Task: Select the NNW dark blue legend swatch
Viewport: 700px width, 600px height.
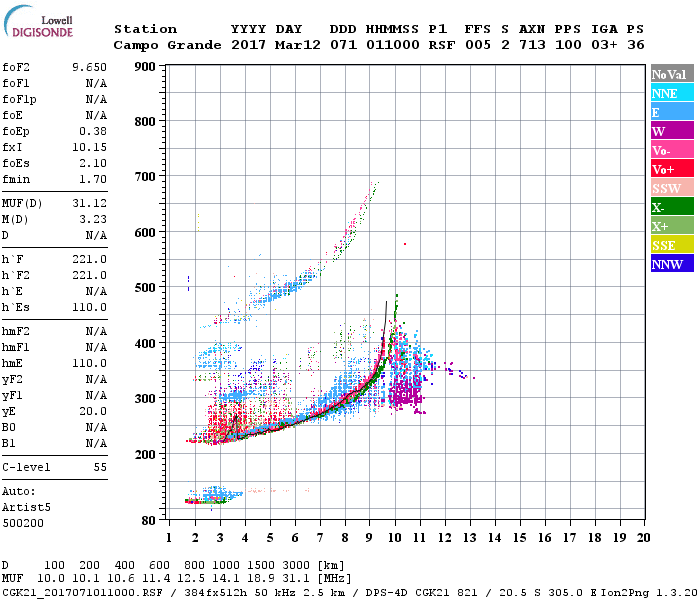Action: (x=672, y=264)
